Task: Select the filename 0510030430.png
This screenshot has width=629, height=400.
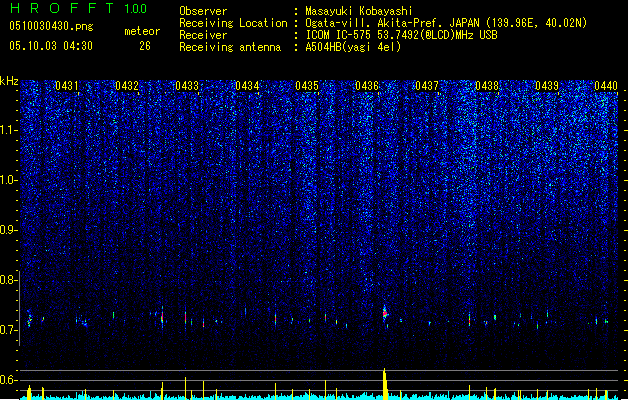Action: (x=51, y=26)
